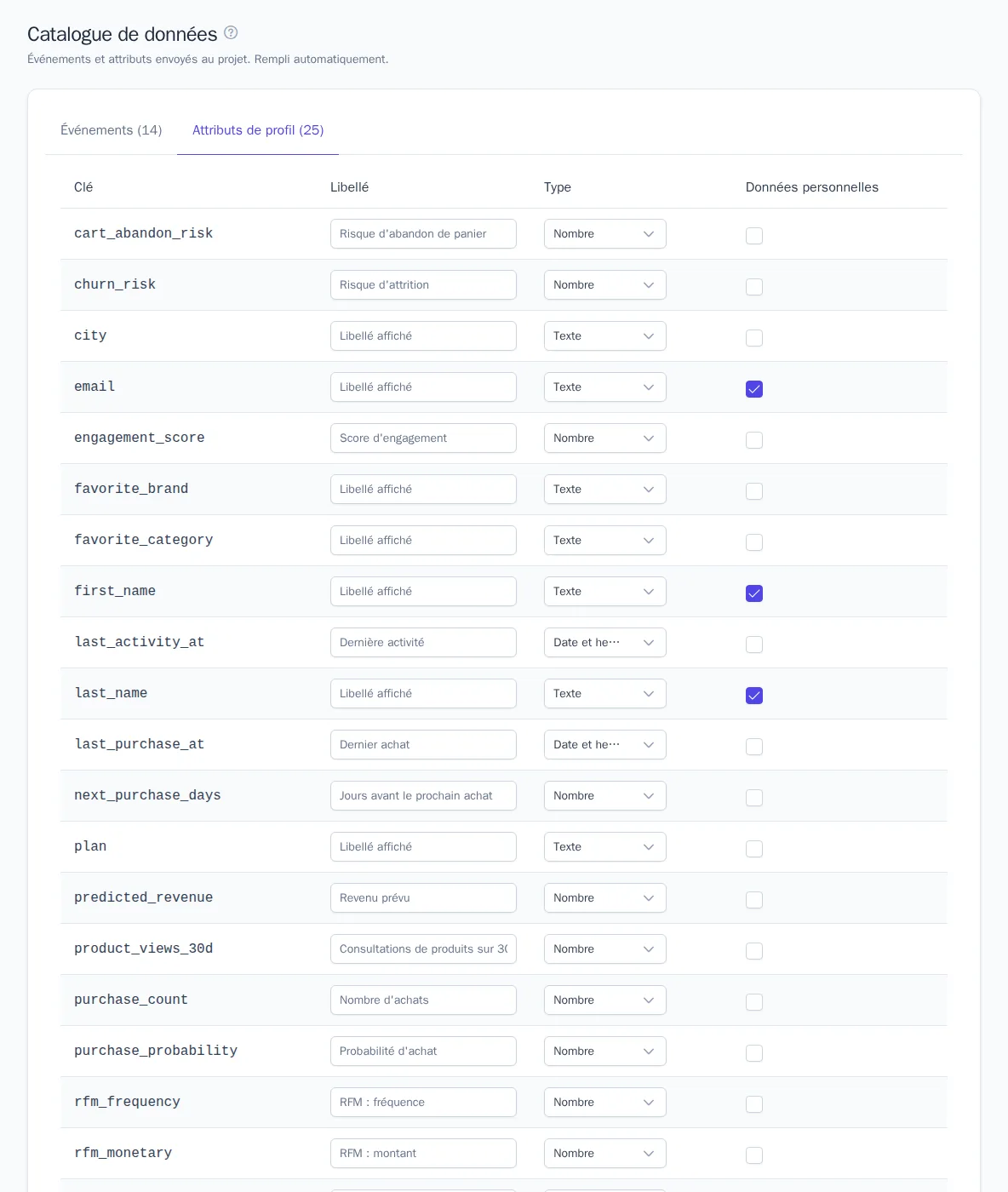Click the purchase_probability key
The image size is (1008, 1192).
coord(156,1051)
